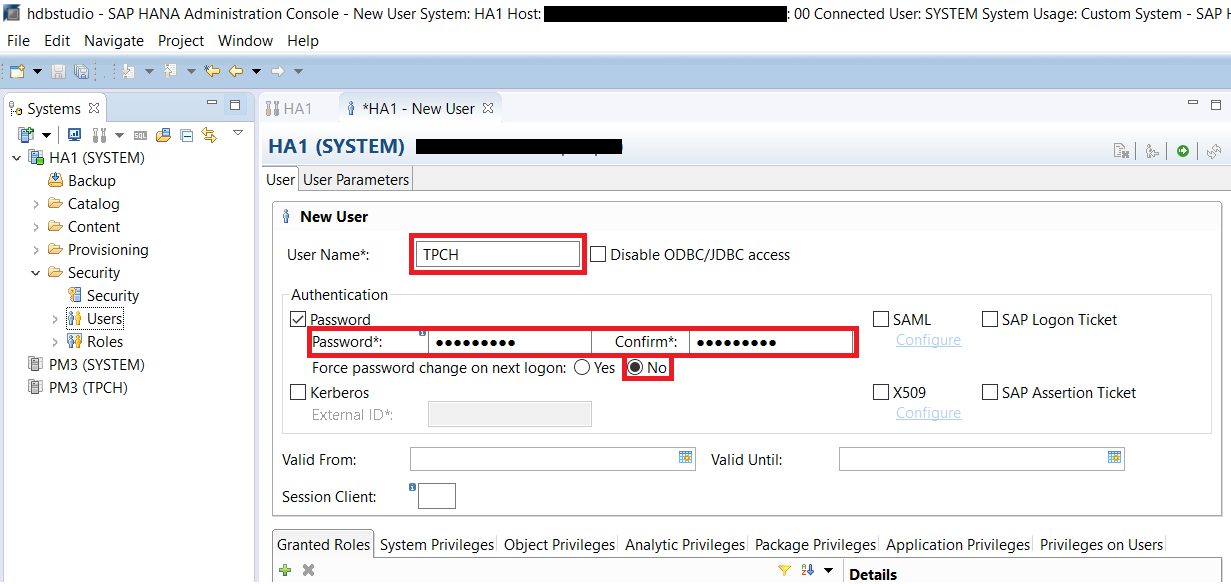Image resolution: width=1231 pixels, height=584 pixels.
Task: Open the Navigate menu
Action: tap(114, 41)
